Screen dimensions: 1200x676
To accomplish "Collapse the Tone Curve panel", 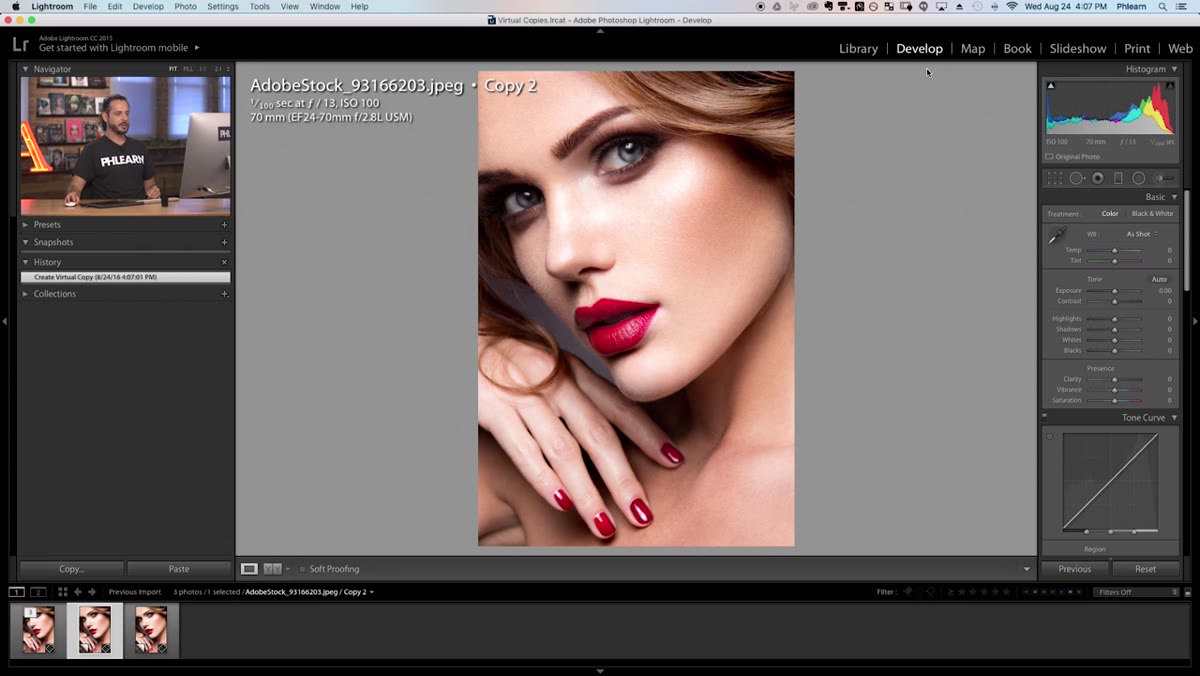I will [x=1174, y=418].
